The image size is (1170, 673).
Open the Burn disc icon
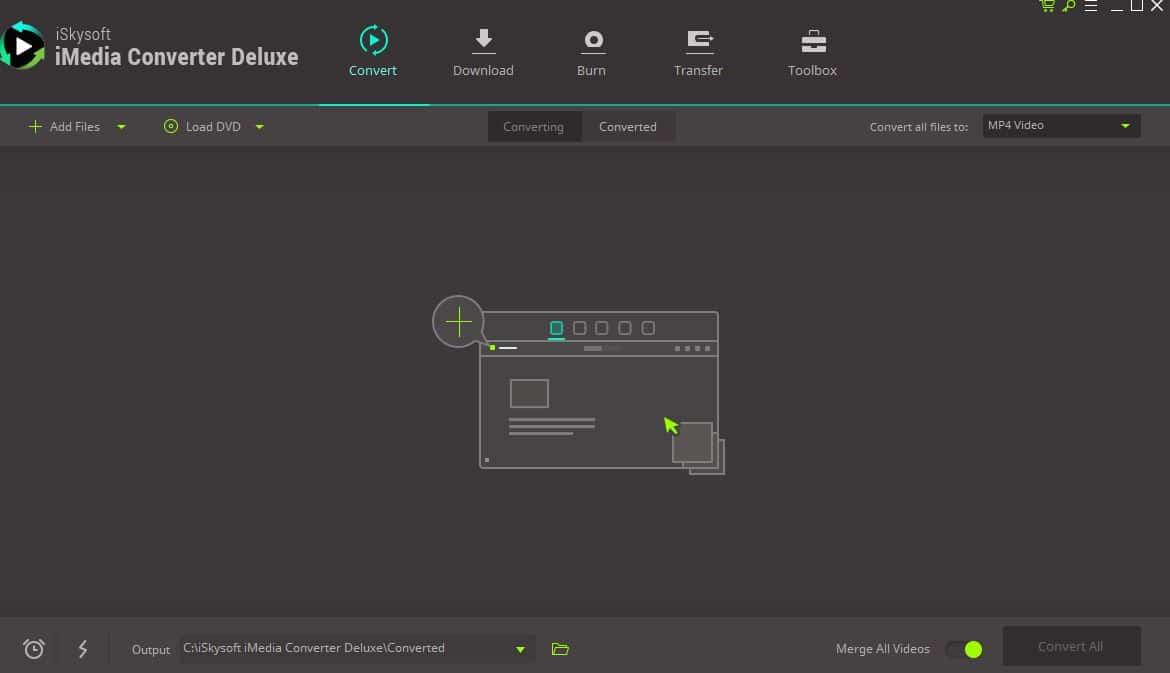(x=591, y=40)
